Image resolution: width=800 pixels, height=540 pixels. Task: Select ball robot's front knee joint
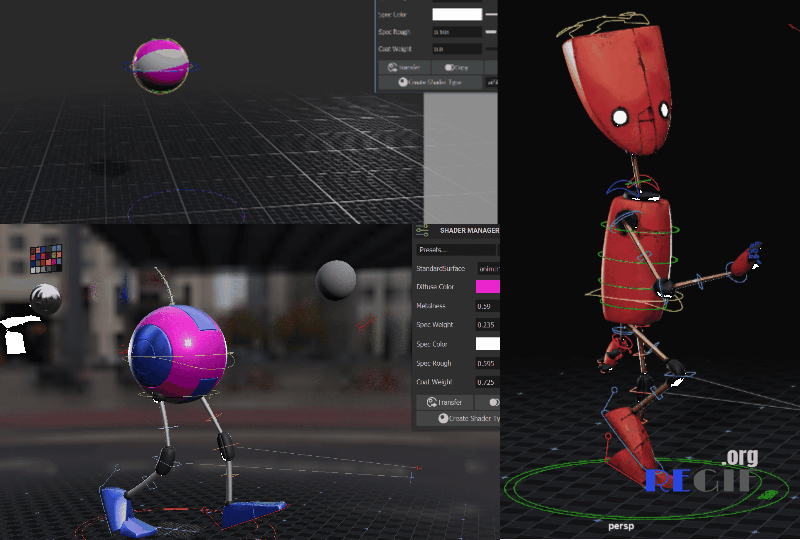(226, 447)
